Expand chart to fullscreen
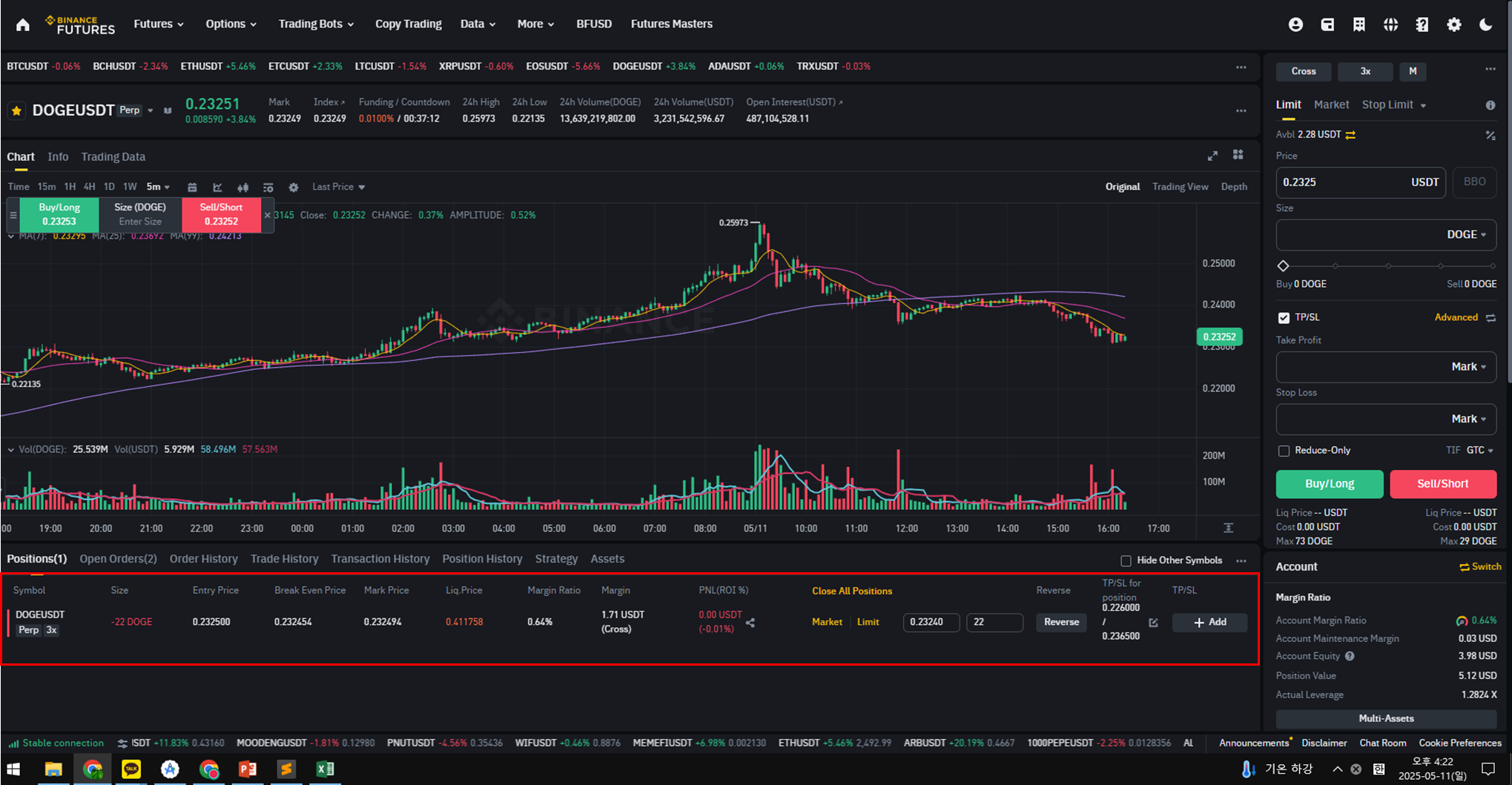The width and height of the screenshot is (1512, 785). pos(1212,156)
